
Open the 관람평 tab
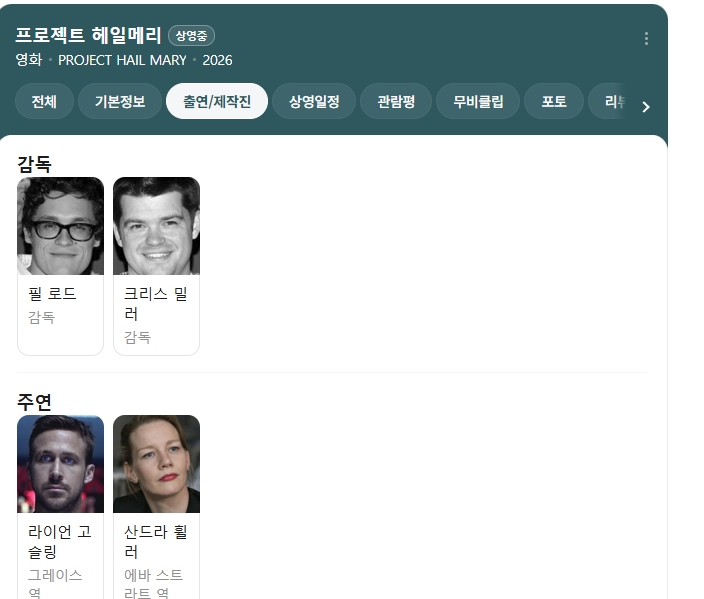point(403,102)
